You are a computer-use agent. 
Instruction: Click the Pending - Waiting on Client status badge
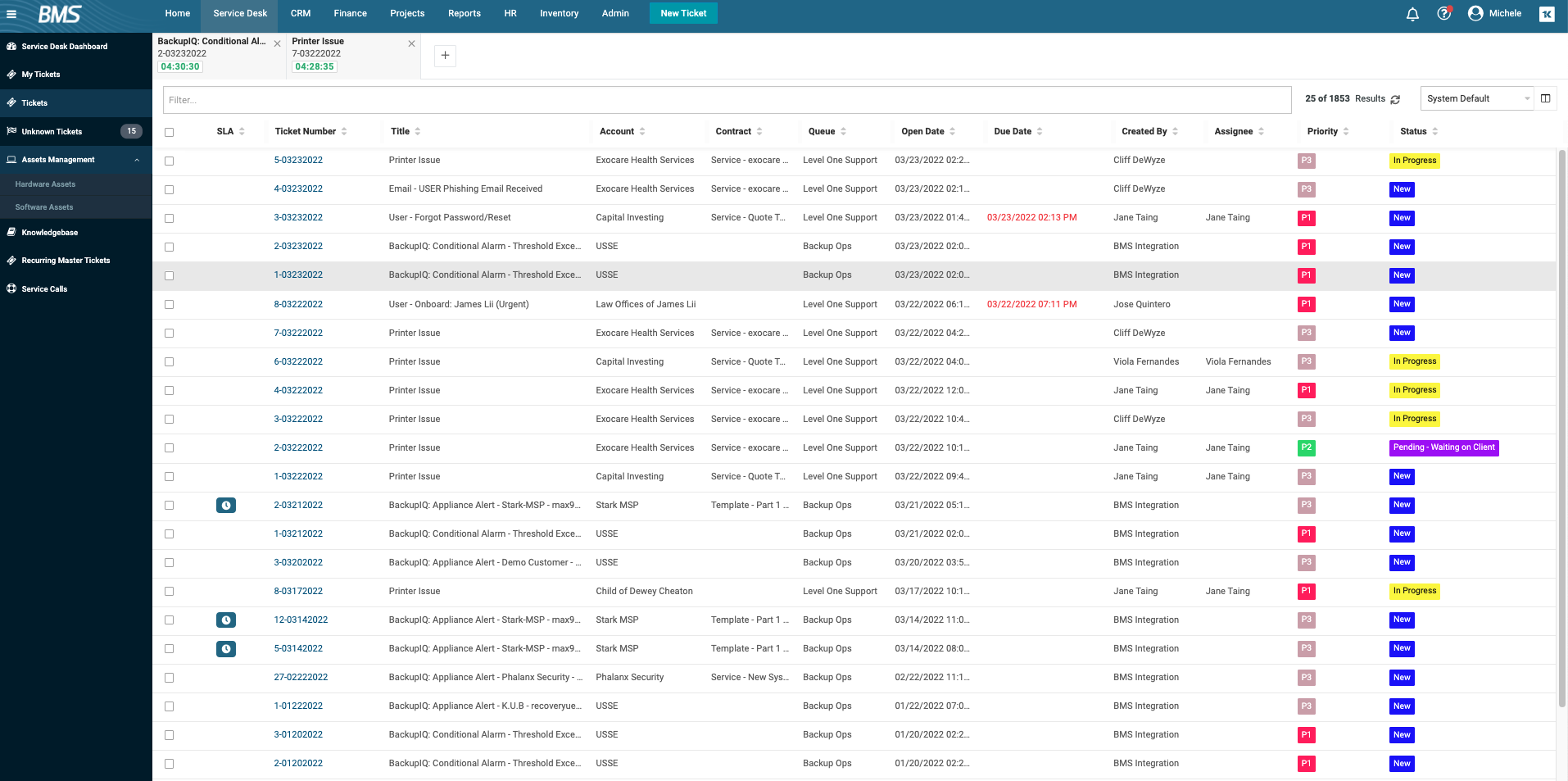tap(1444, 447)
